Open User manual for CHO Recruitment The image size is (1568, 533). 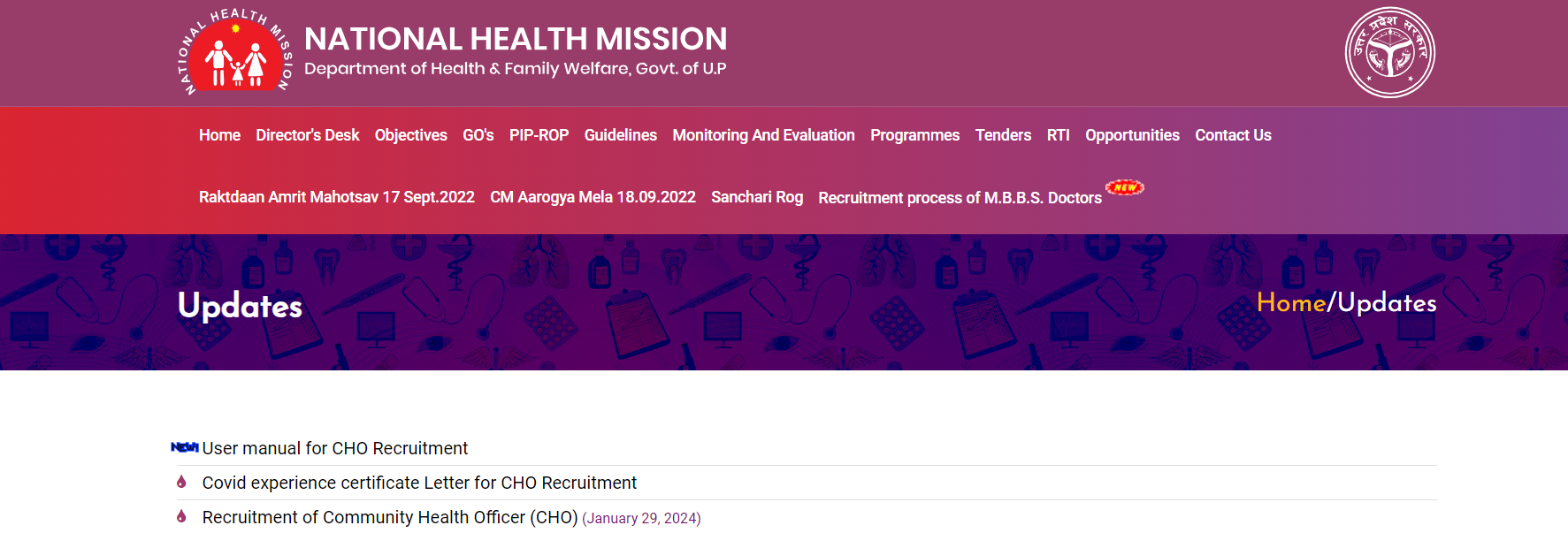[x=335, y=448]
